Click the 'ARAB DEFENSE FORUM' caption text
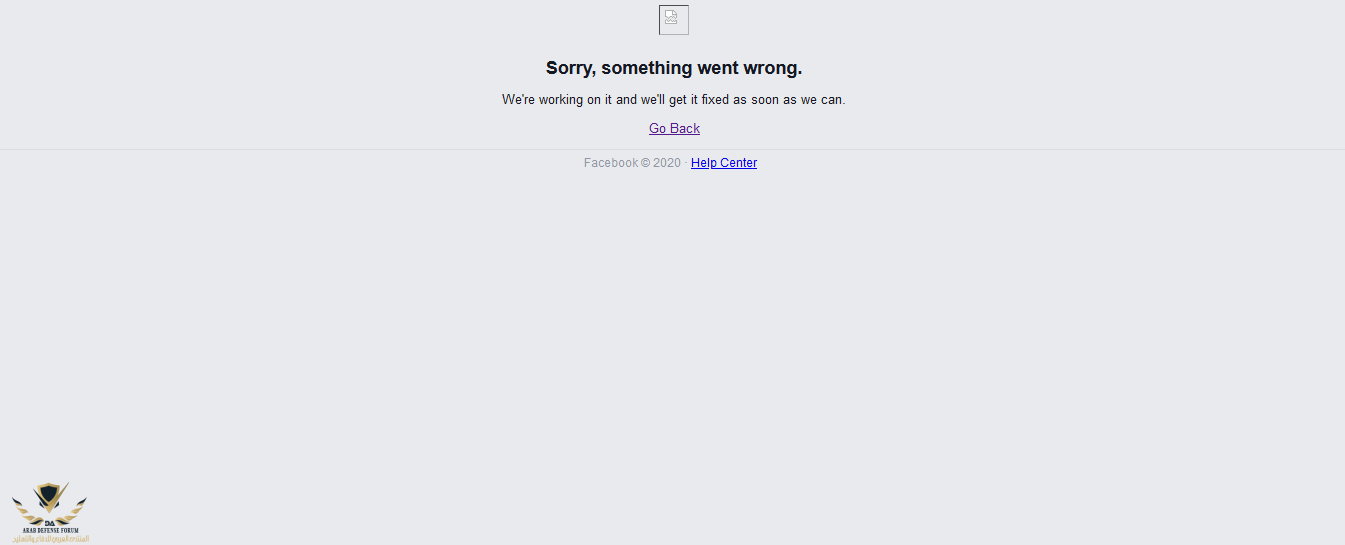 click(x=50, y=530)
